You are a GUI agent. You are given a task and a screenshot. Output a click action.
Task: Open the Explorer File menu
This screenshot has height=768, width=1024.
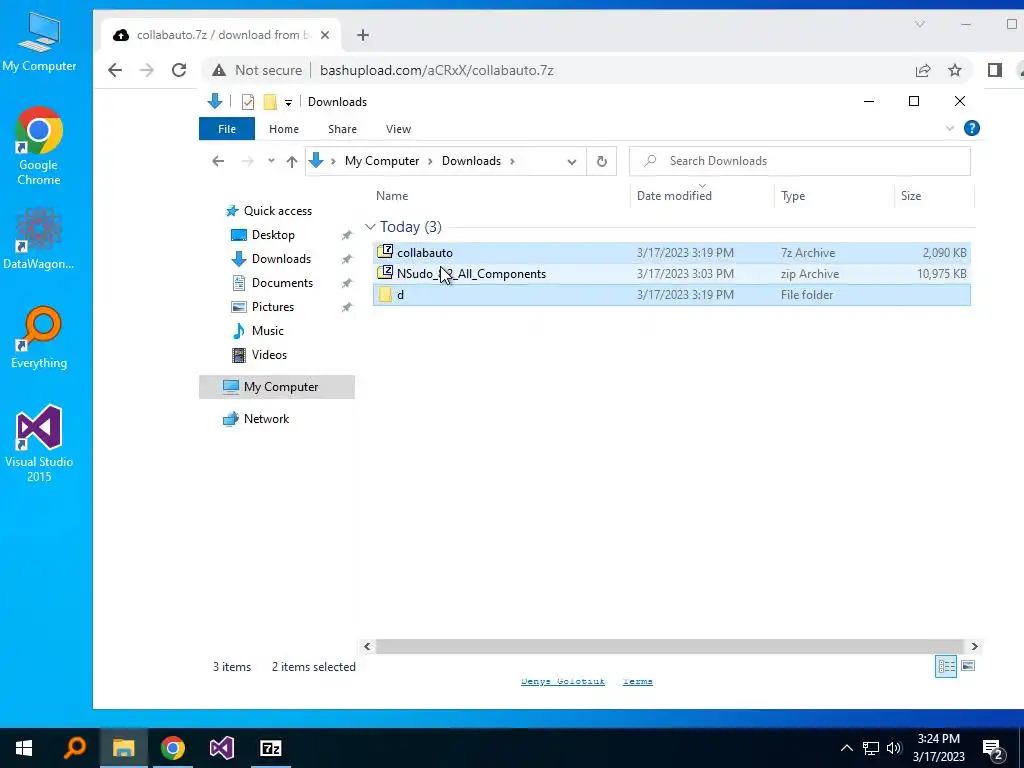tap(227, 129)
